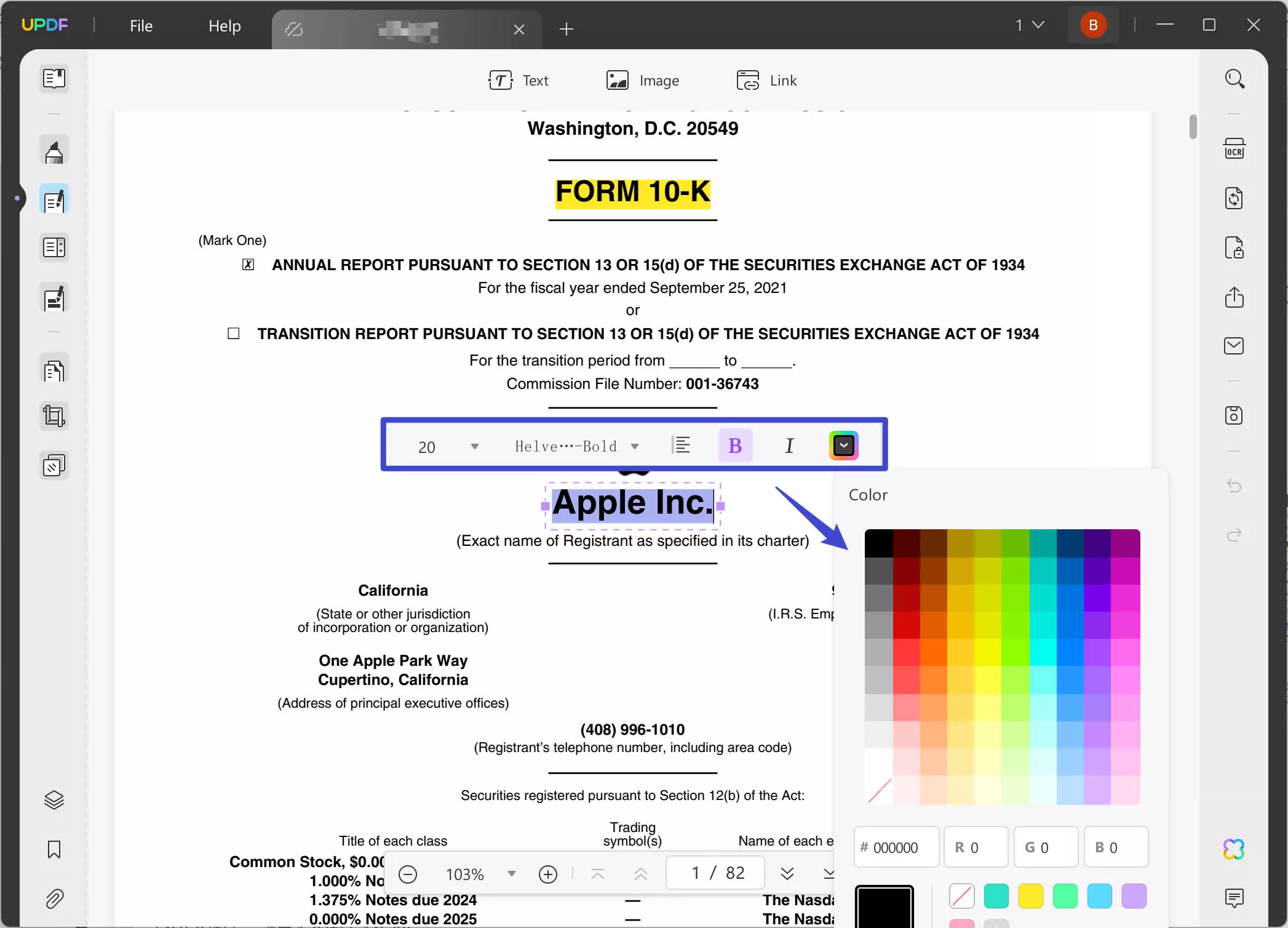Select the Edit PDF tool in sidebar
Screen dimensions: 1288x928
(x=54, y=199)
